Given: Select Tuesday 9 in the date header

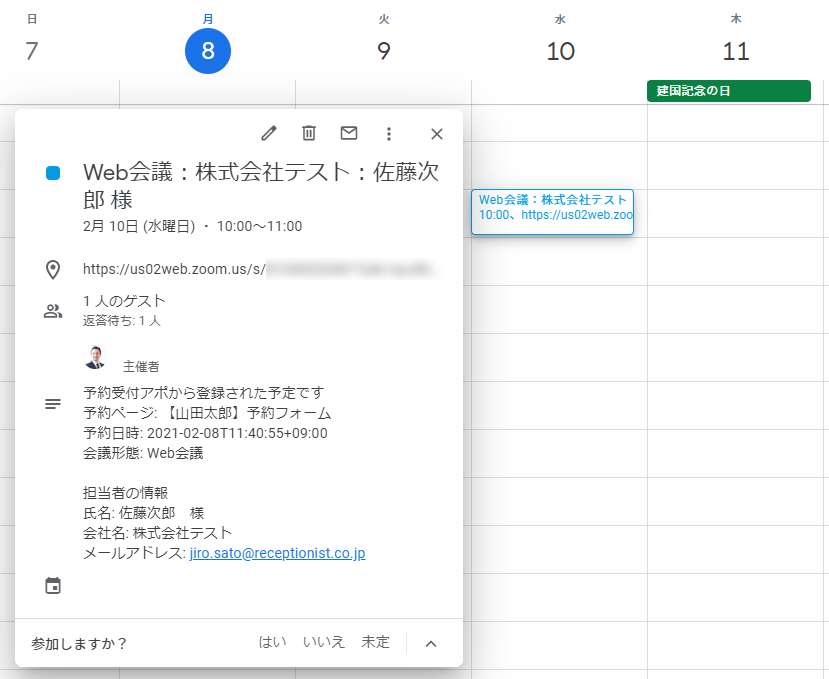Looking at the screenshot, I should (384, 51).
